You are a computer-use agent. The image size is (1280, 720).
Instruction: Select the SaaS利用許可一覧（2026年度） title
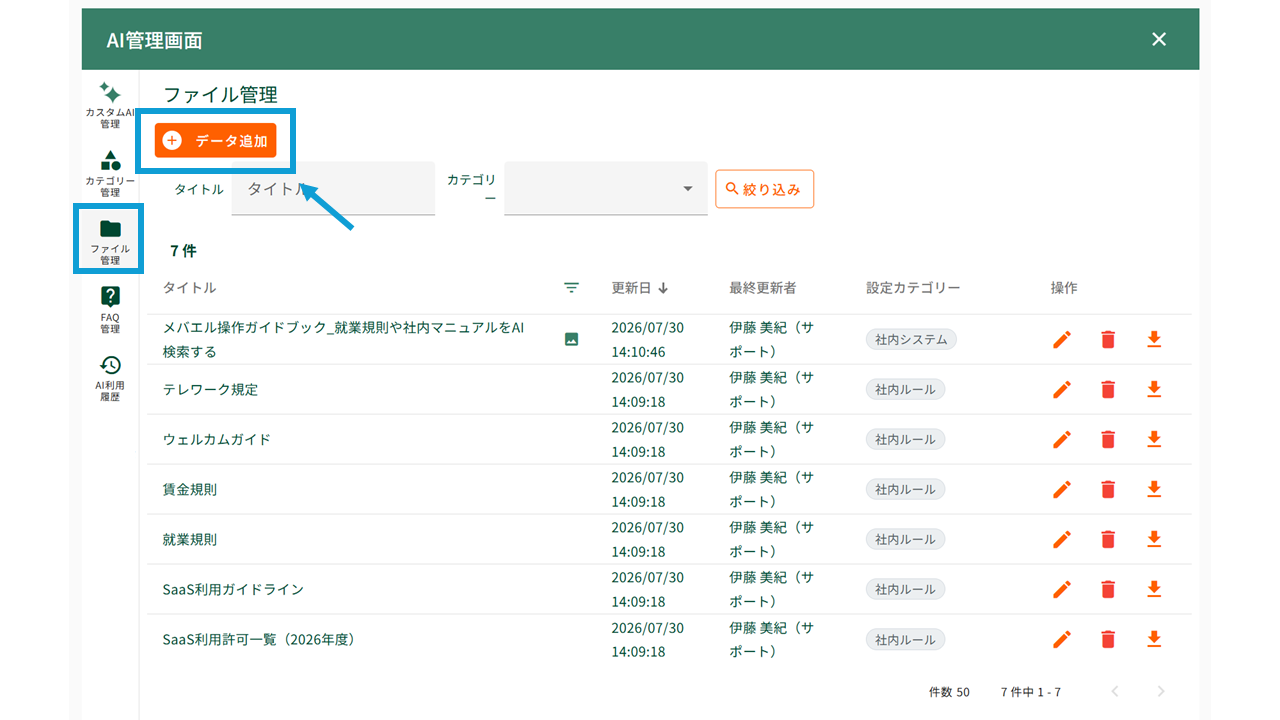(x=259, y=639)
